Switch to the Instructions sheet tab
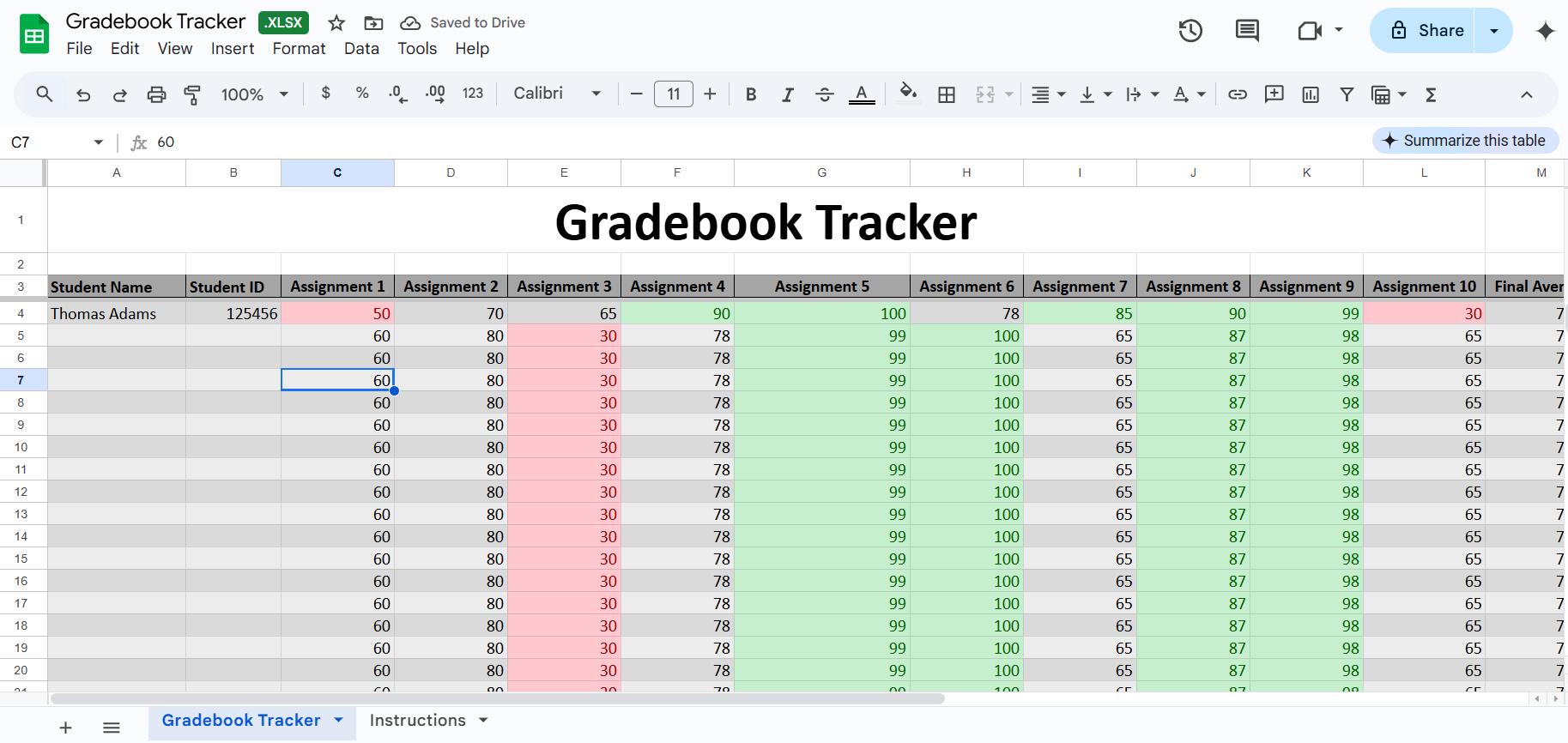Screen dimensions: 1568x743 point(417,721)
